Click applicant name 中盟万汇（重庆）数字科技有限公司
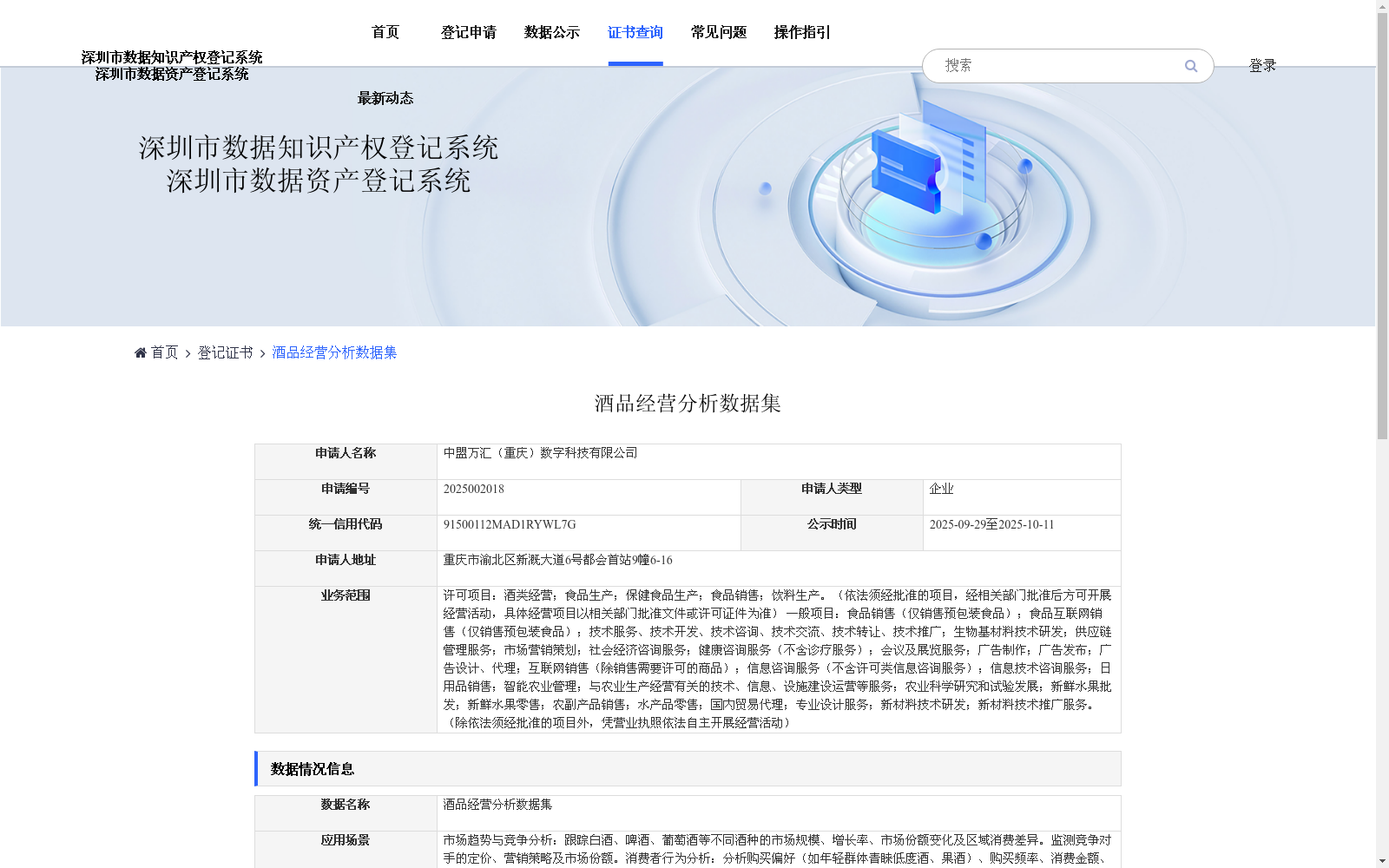This screenshot has height=868, width=1389. click(x=540, y=453)
